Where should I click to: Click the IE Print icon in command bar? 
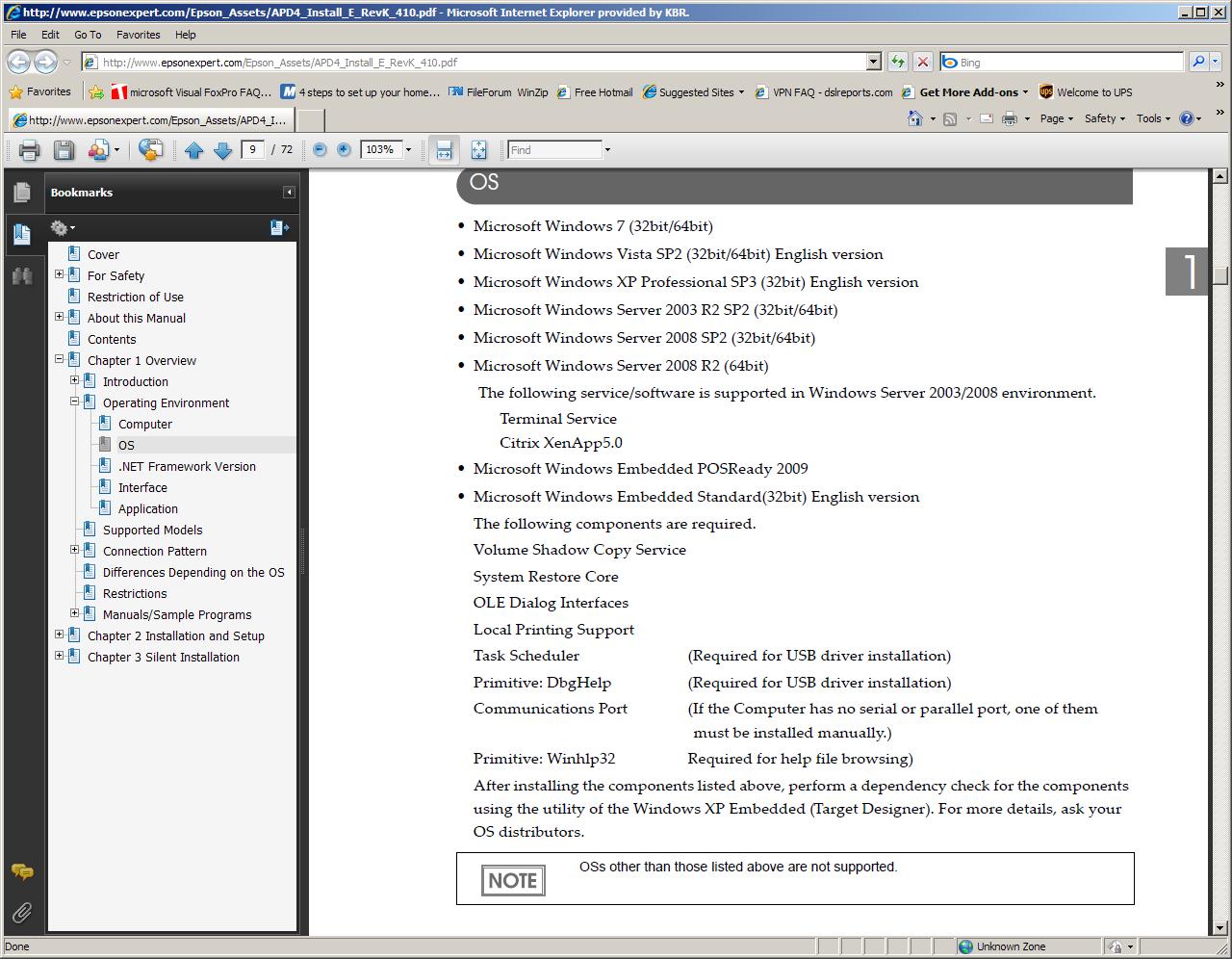pos(1010,118)
